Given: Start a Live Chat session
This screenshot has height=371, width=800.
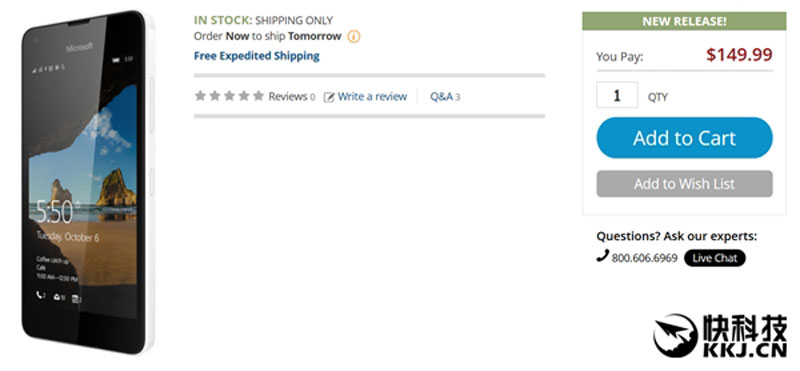Looking at the screenshot, I should tap(715, 258).
